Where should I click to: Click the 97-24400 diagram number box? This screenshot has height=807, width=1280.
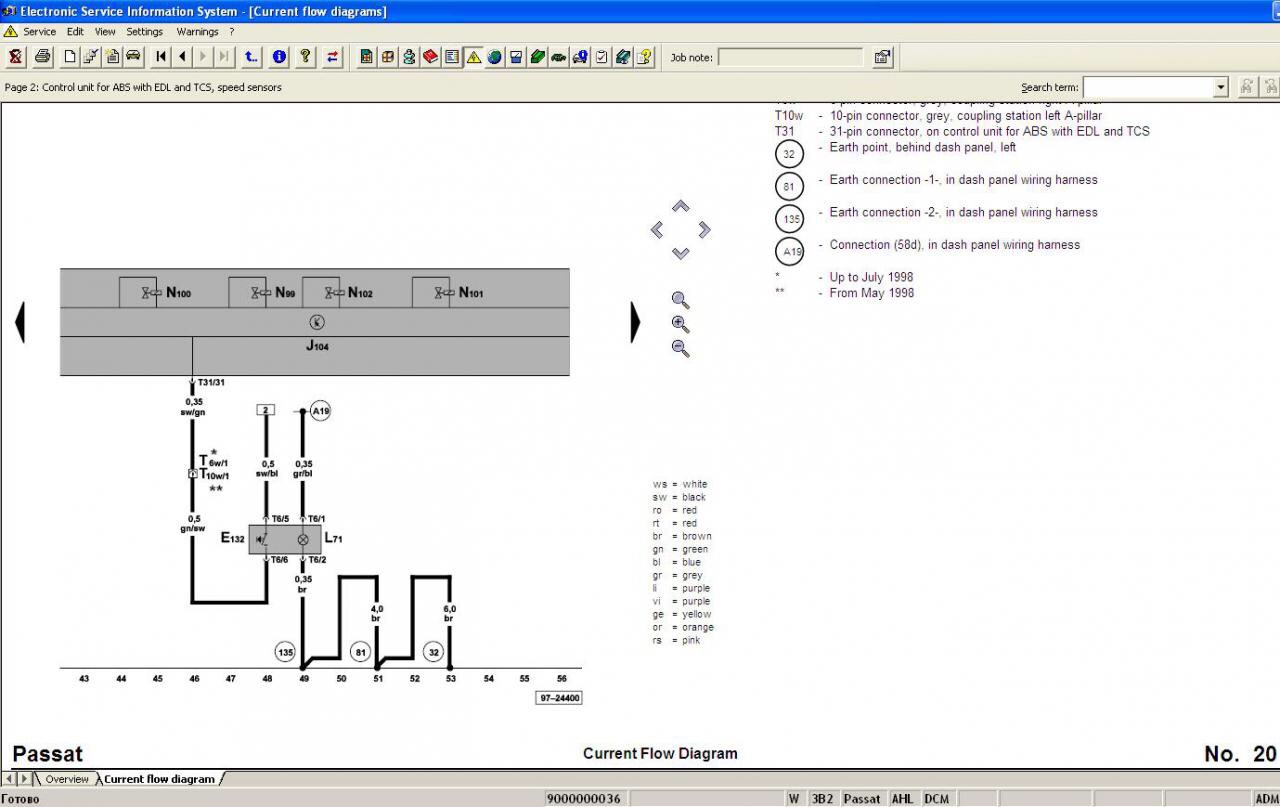[559, 698]
